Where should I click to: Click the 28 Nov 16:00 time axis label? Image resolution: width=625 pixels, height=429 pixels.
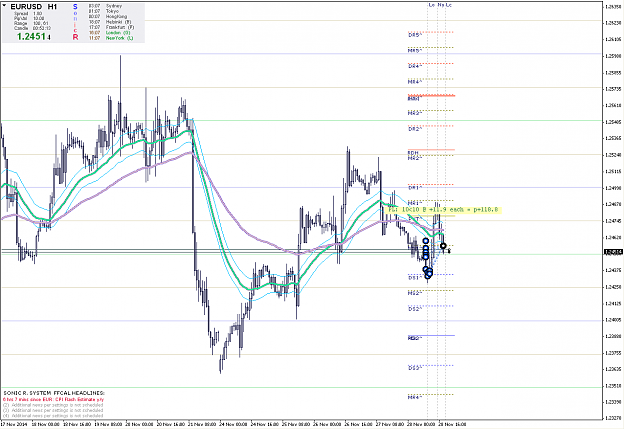[x=452, y=424]
